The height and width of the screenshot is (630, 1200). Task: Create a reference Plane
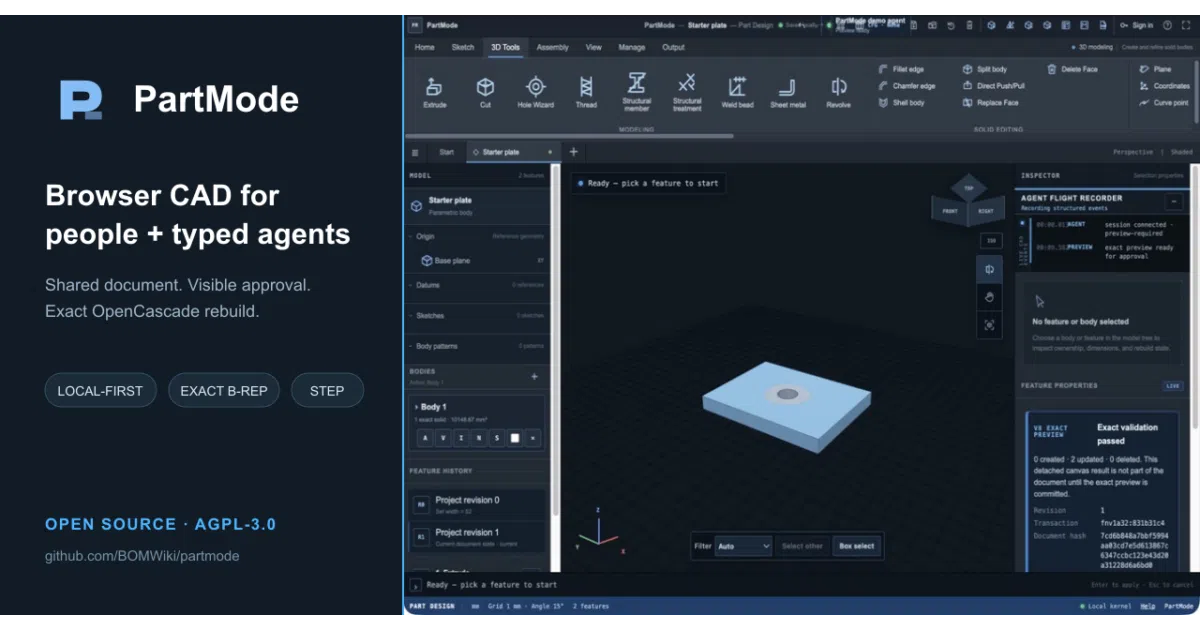[1155, 70]
